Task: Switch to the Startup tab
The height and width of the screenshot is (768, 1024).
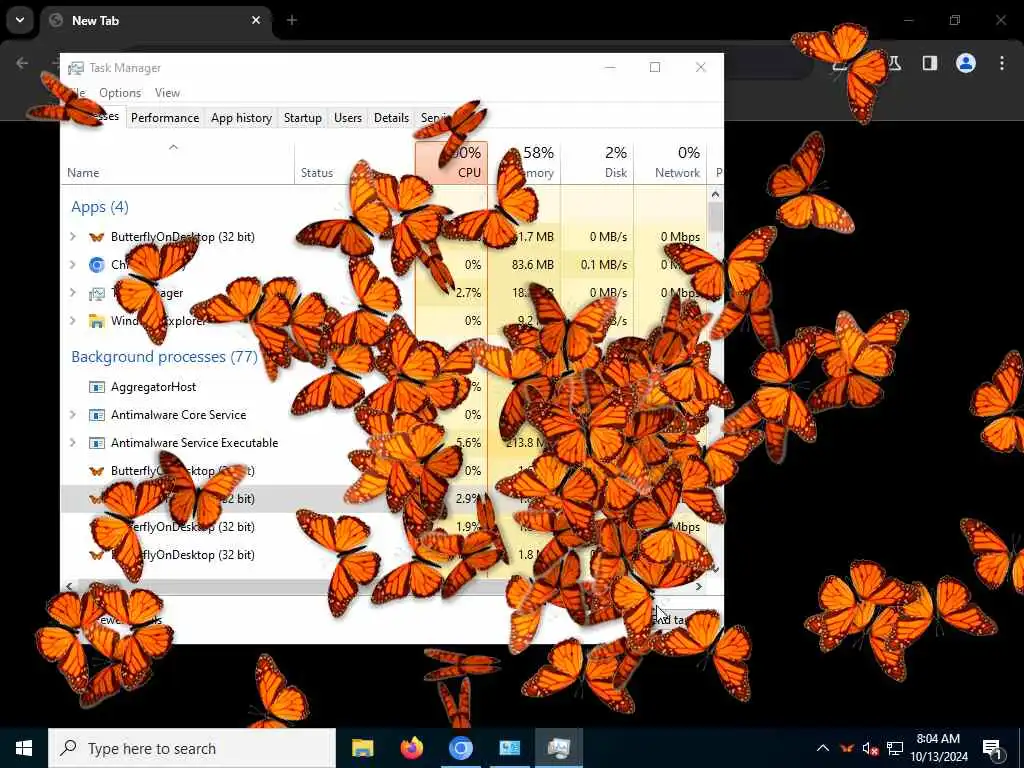Action: (x=302, y=118)
